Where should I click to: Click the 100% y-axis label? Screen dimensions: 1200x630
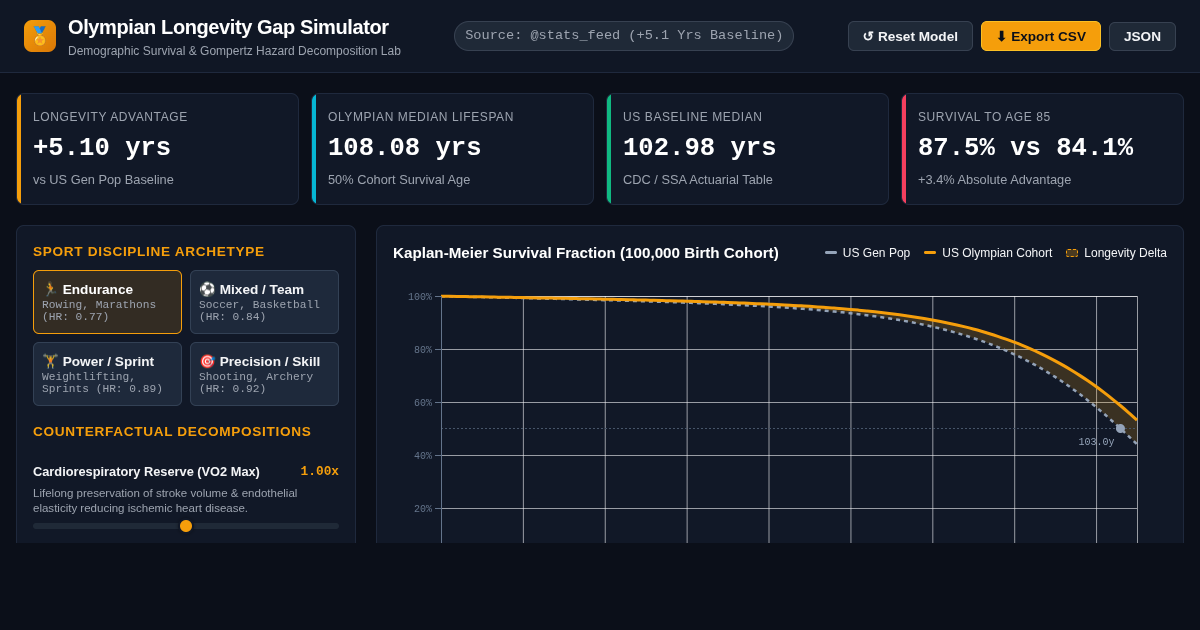point(420,297)
